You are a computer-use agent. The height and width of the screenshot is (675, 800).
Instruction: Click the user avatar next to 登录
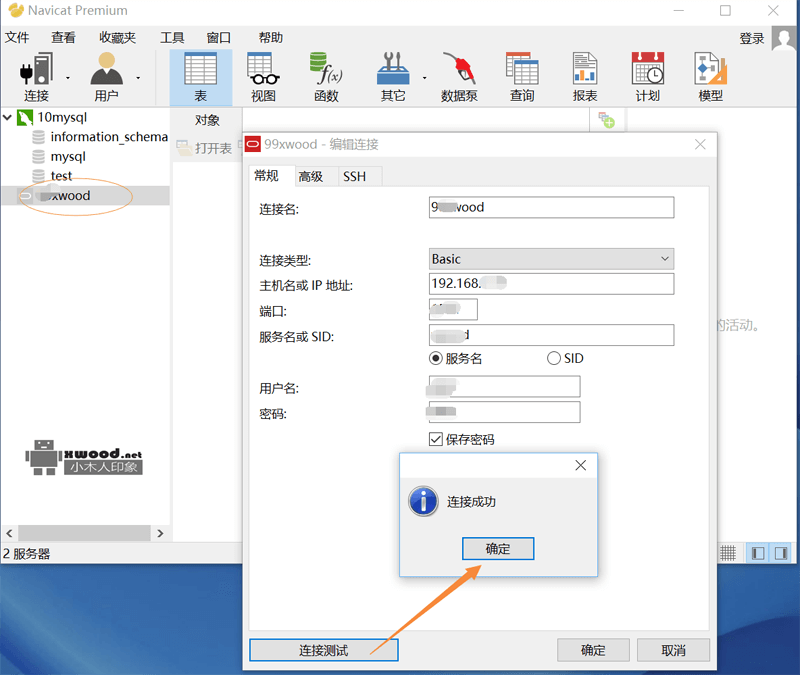point(784,38)
